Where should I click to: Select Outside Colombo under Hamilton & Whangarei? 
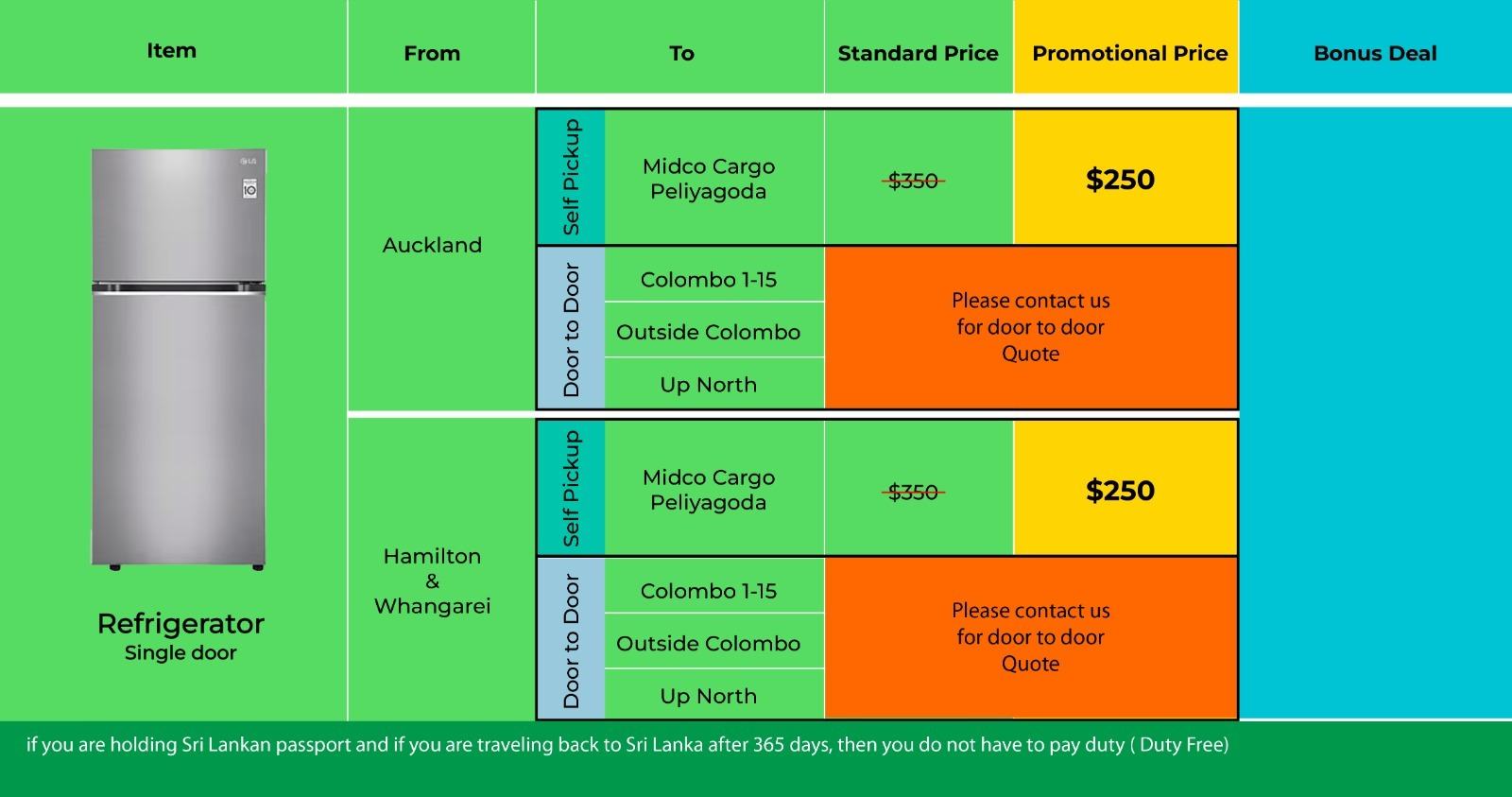[x=709, y=643]
